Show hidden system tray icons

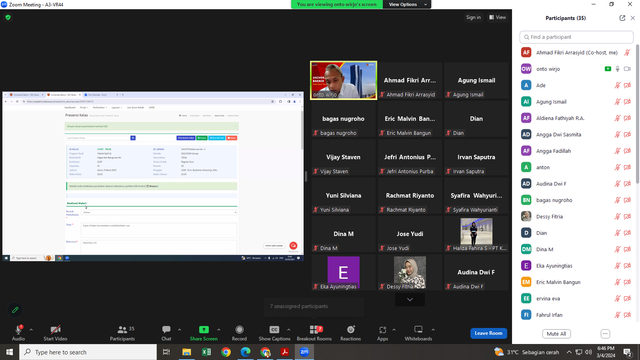click(569, 352)
